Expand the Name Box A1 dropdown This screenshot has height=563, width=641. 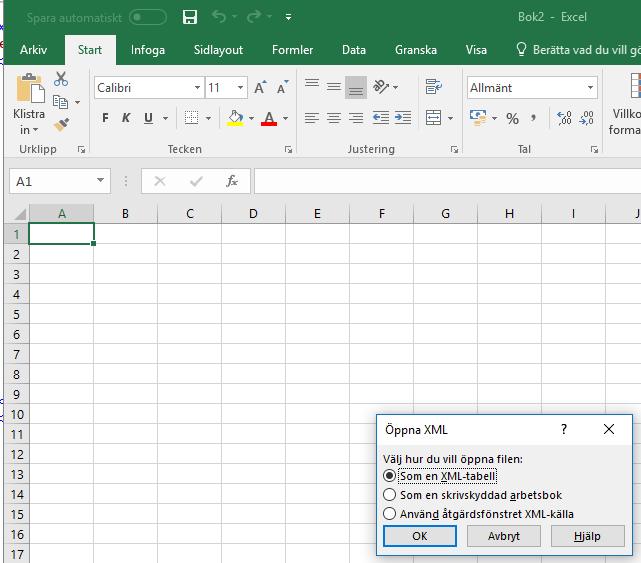coord(100,180)
